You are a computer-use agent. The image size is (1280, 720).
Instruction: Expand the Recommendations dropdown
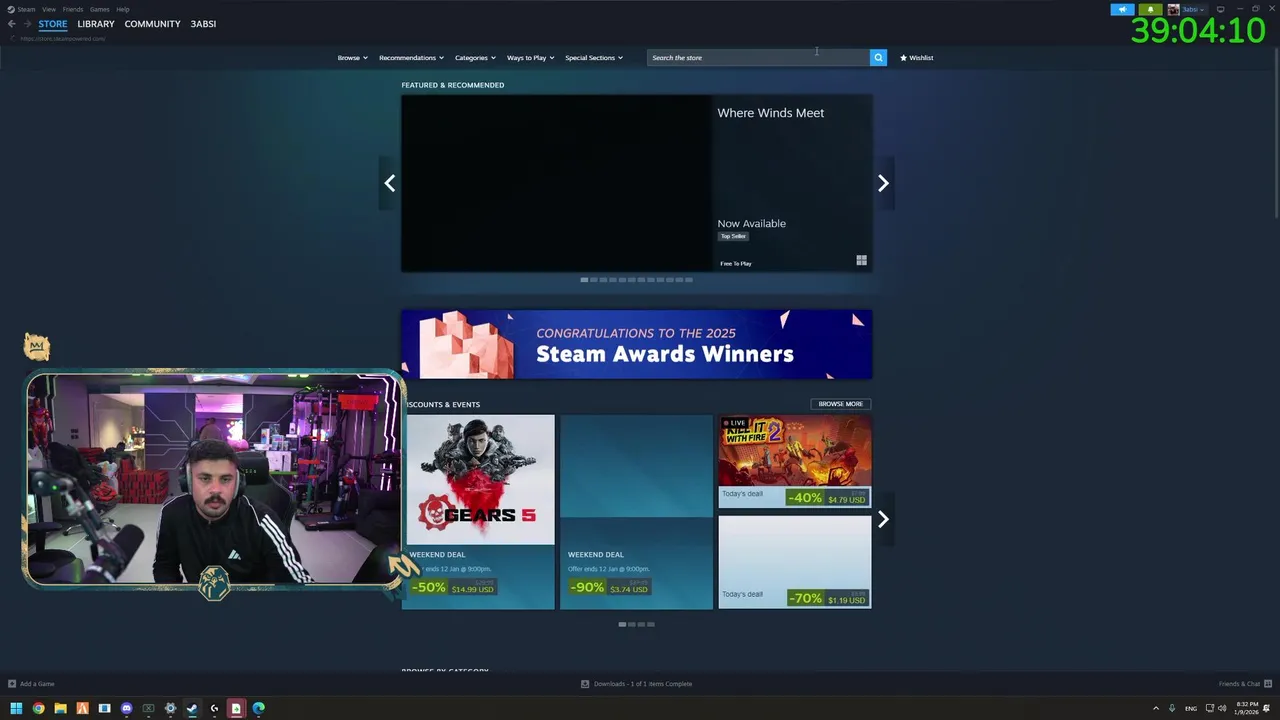tap(411, 58)
